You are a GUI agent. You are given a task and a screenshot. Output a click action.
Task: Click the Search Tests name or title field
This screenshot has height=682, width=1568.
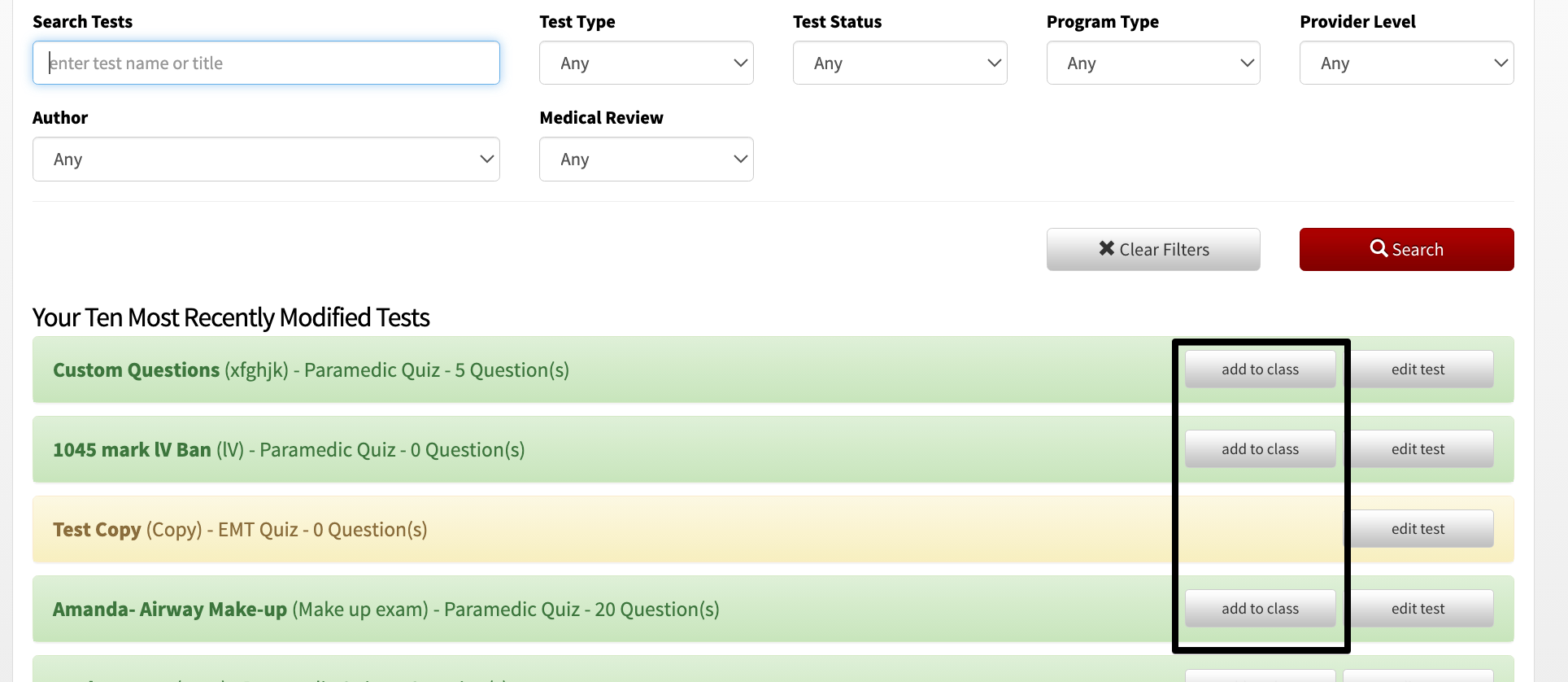[266, 63]
